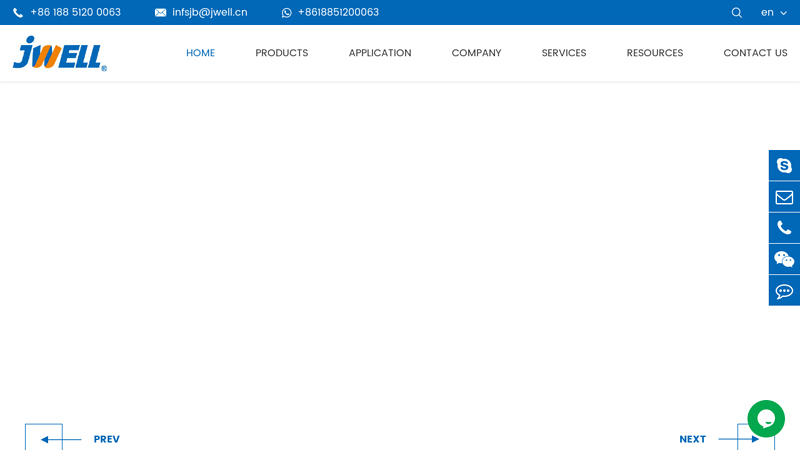The width and height of the screenshot is (800, 450).
Task: Click the PREV text link
Action: click(107, 439)
